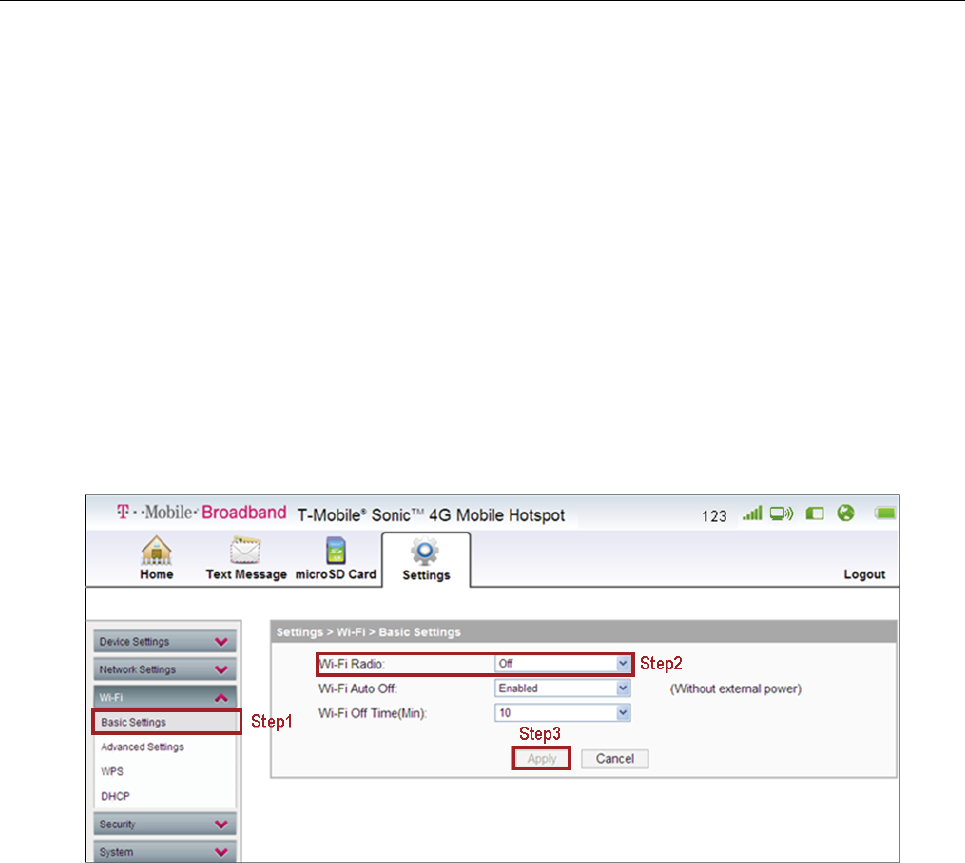Open the DHCP sidebar item
Viewport: 965px width, 863px height.
115,796
